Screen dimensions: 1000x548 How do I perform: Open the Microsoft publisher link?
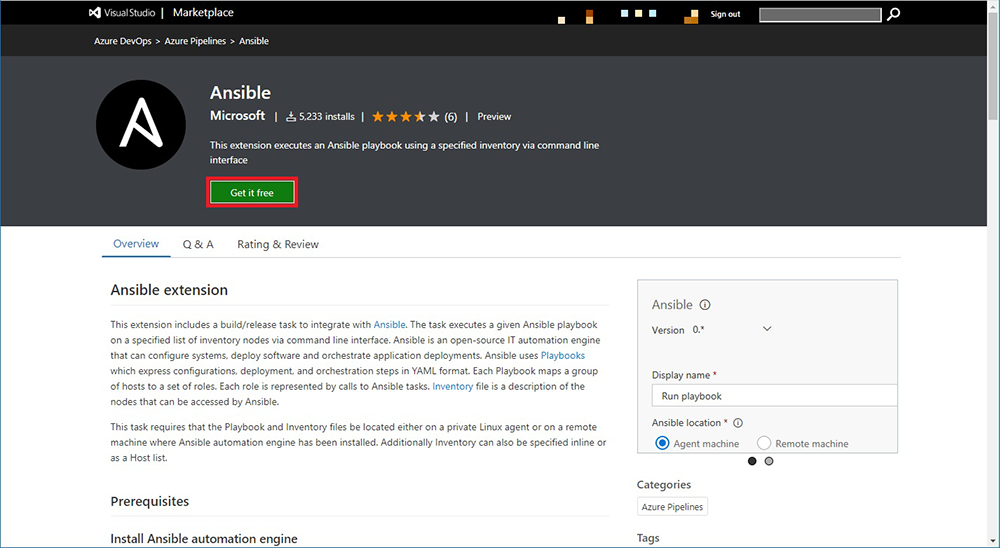(237, 115)
